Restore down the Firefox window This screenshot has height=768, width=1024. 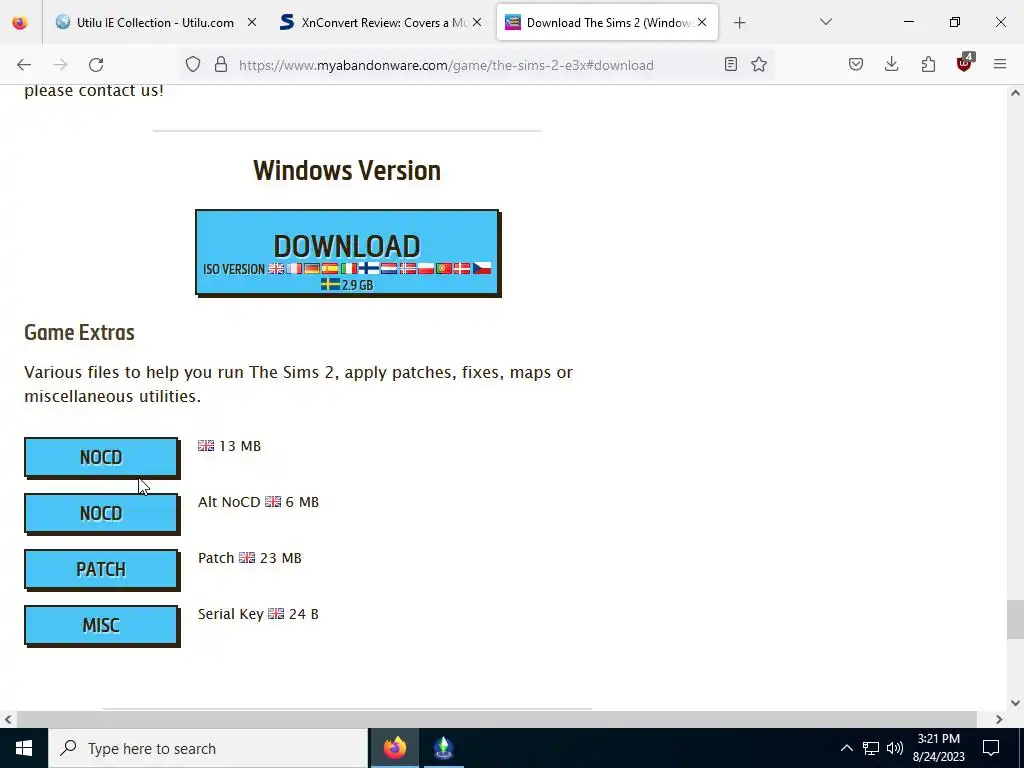point(955,22)
